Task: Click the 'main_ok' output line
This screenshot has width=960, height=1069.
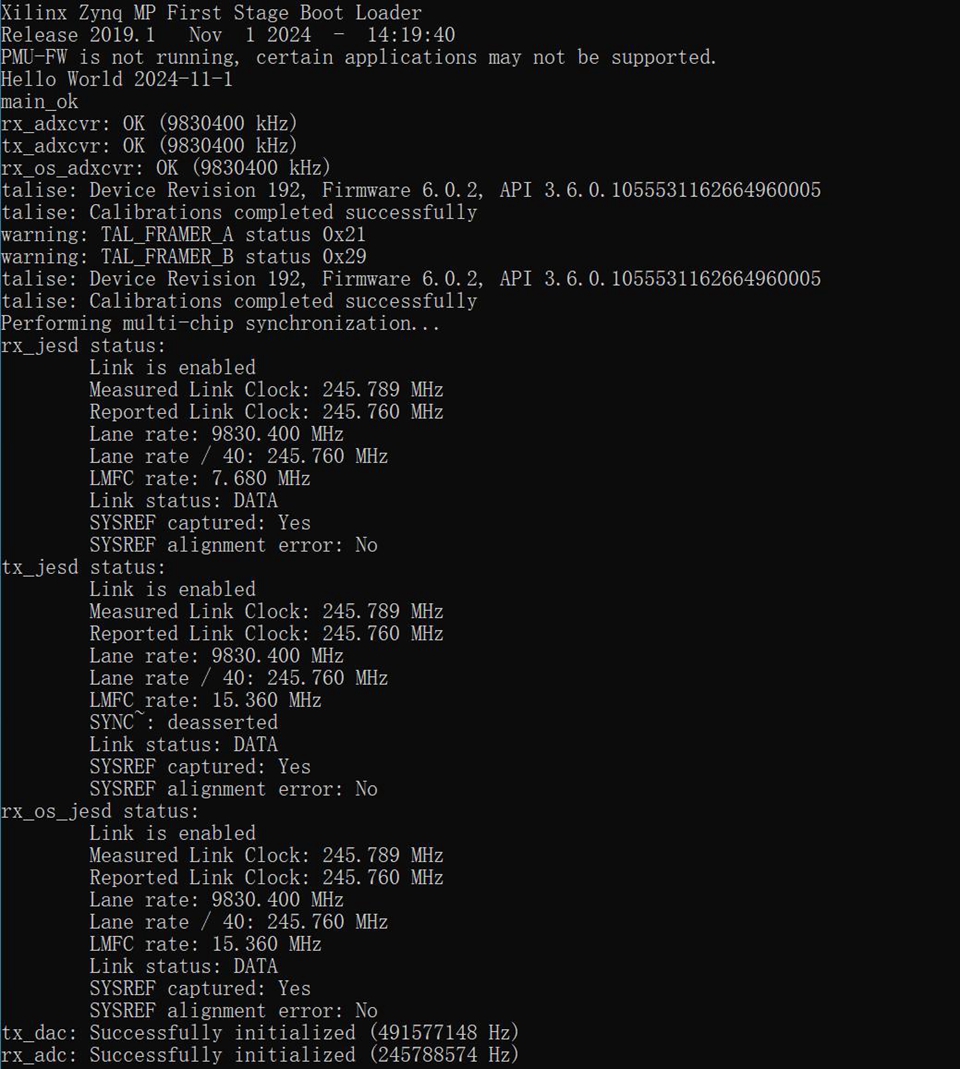Action: tap(40, 102)
